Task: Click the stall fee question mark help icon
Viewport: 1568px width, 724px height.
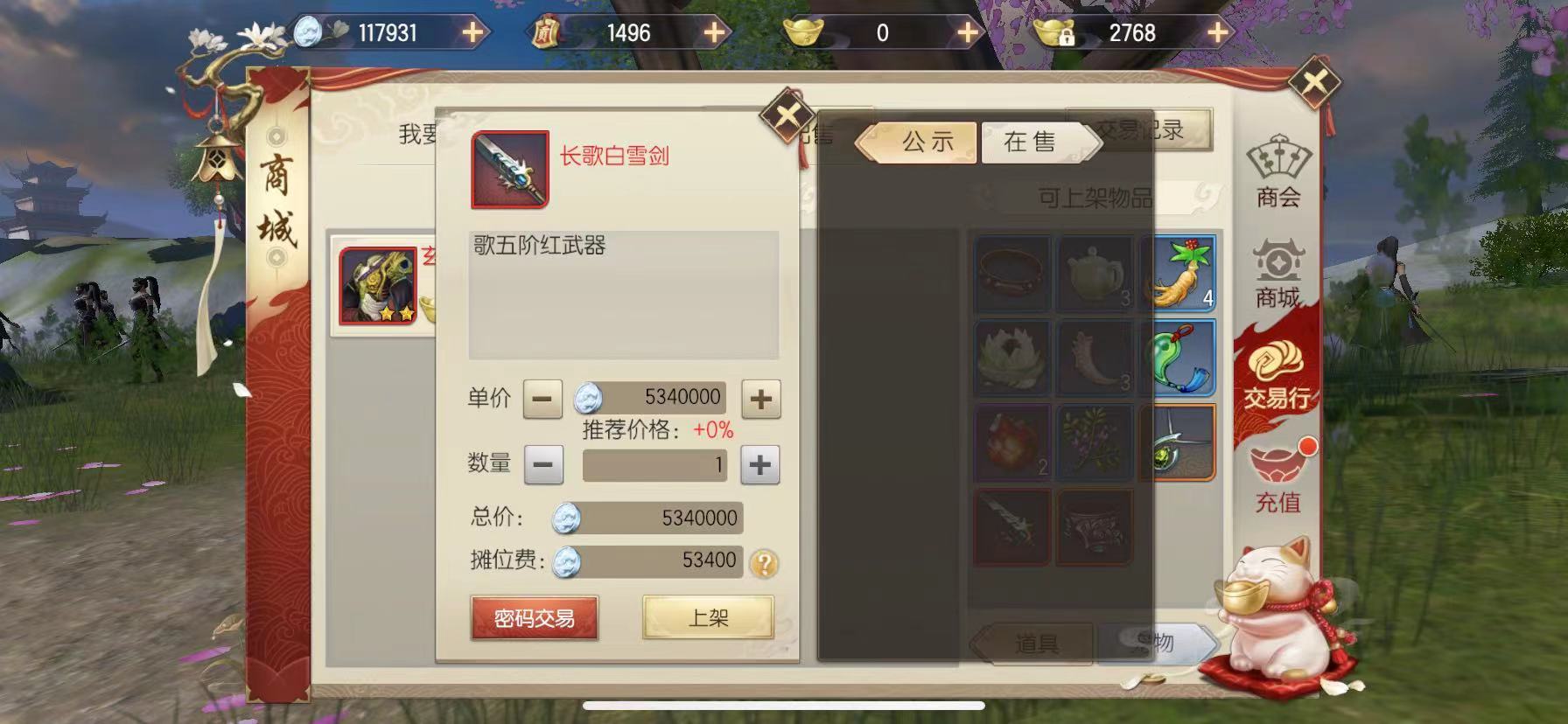Action: tap(764, 564)
